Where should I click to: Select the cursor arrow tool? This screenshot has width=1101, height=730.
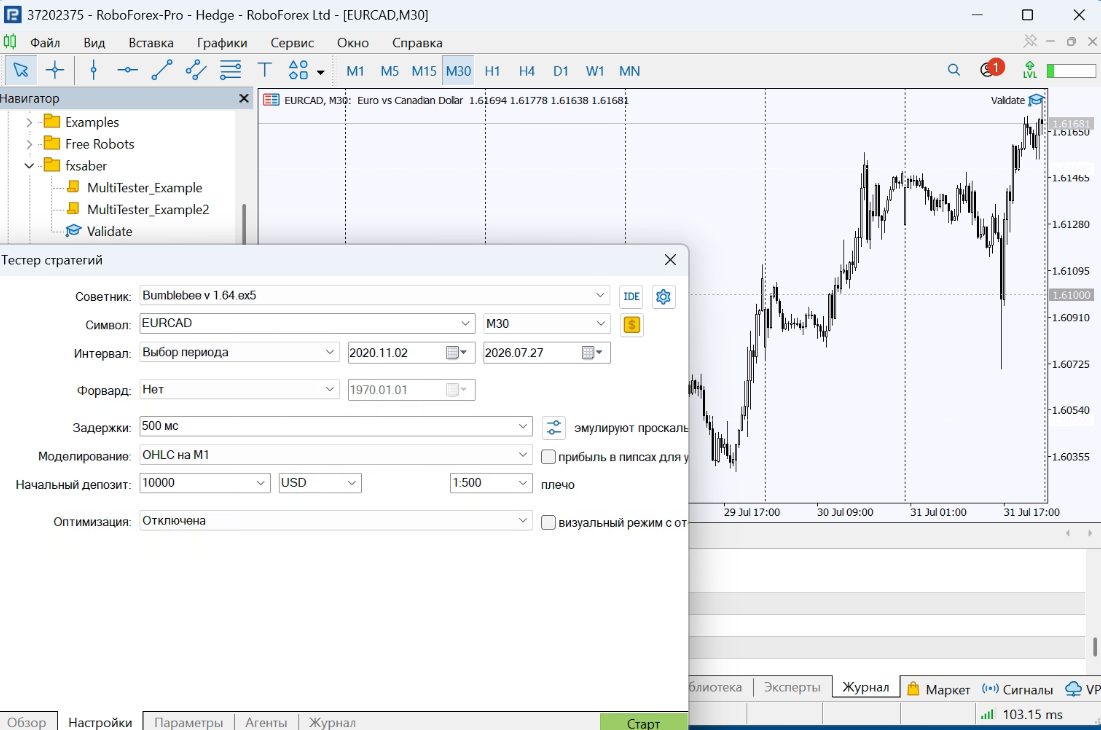coord(20,70)
